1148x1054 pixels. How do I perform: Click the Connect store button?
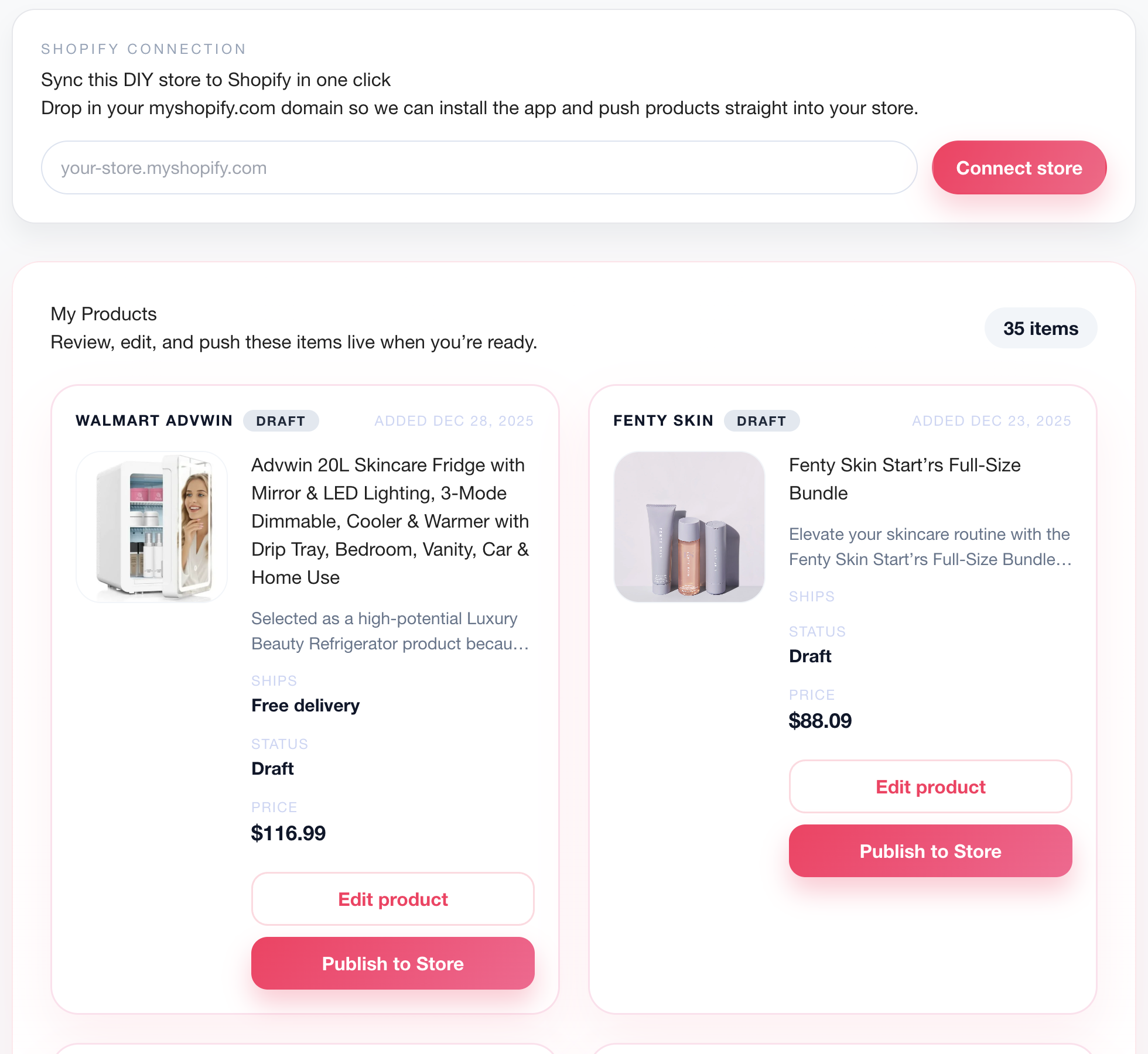(1019, 168)
